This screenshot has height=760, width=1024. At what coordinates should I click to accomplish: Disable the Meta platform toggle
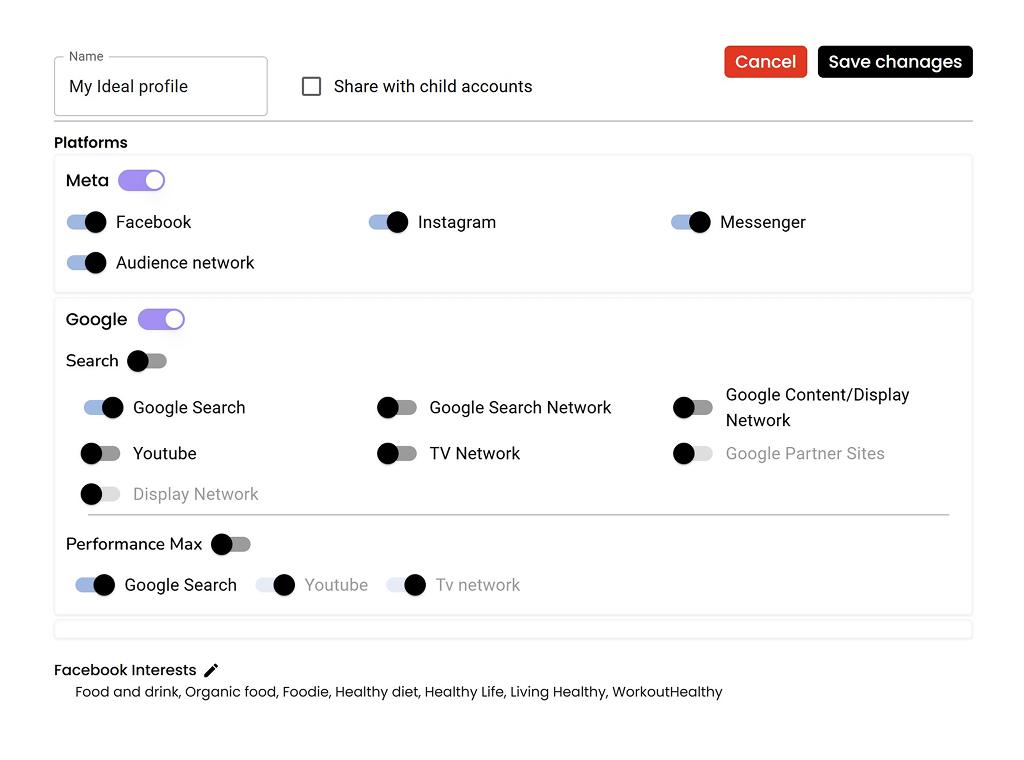(x=141, y=180)
